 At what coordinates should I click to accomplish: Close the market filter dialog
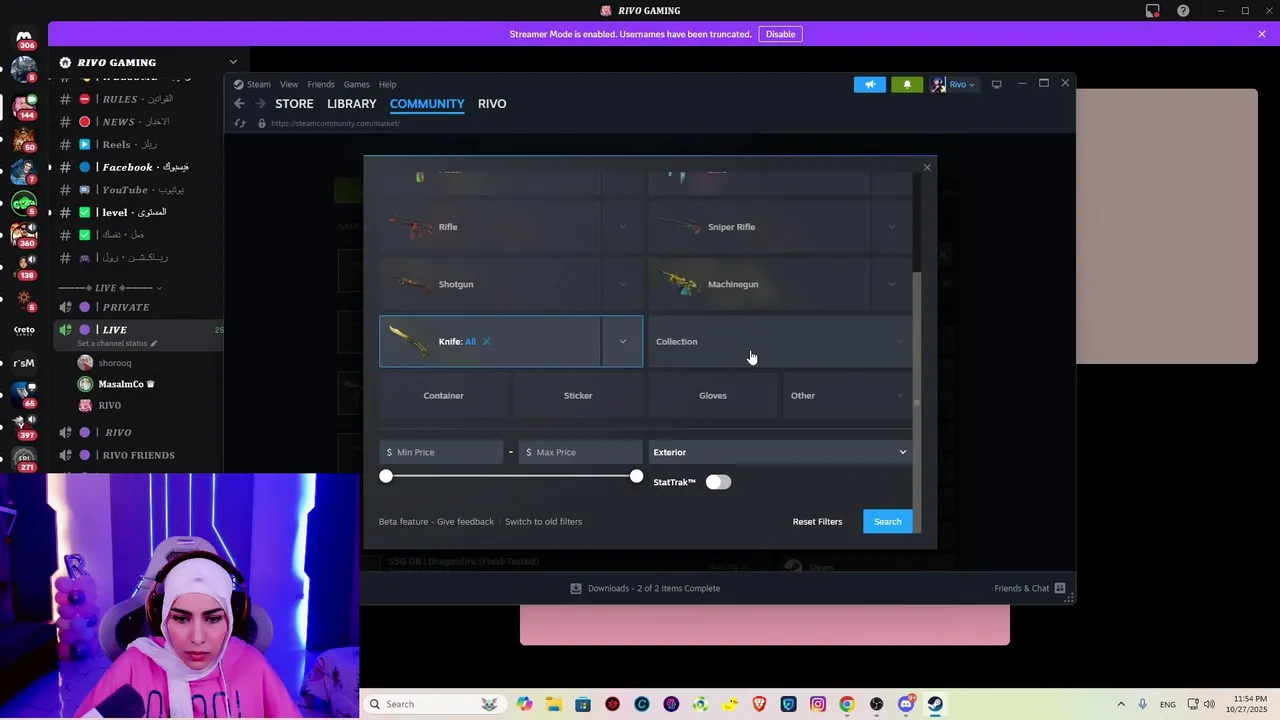927,167
